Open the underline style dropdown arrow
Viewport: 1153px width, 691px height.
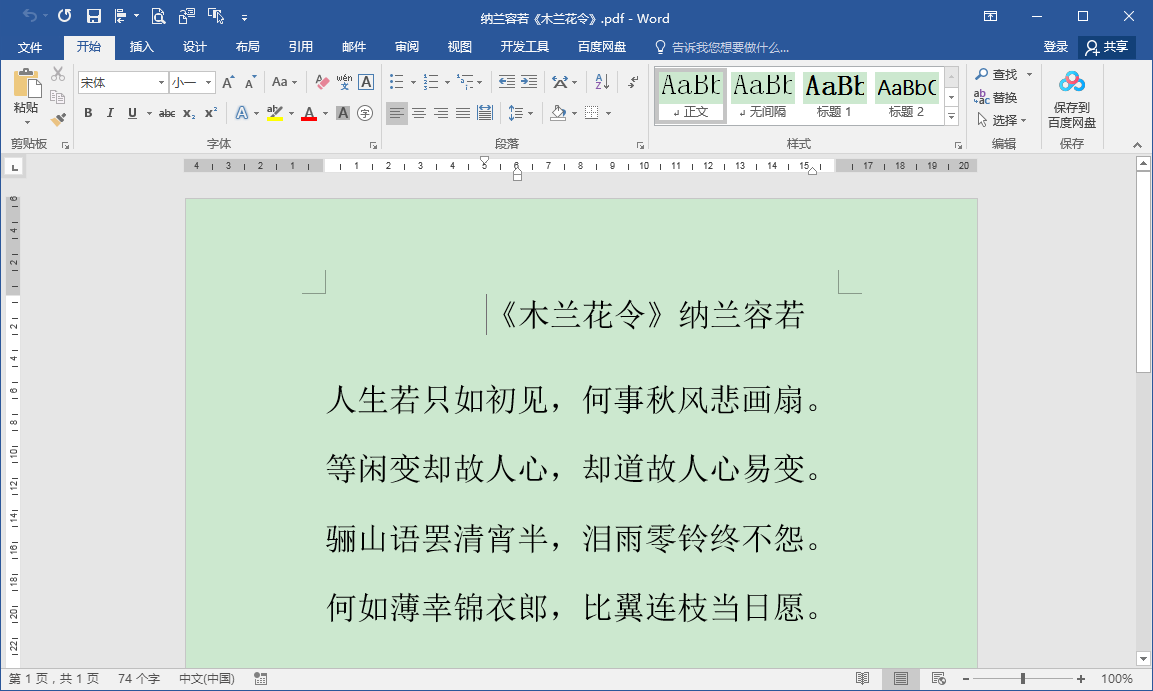149,113
